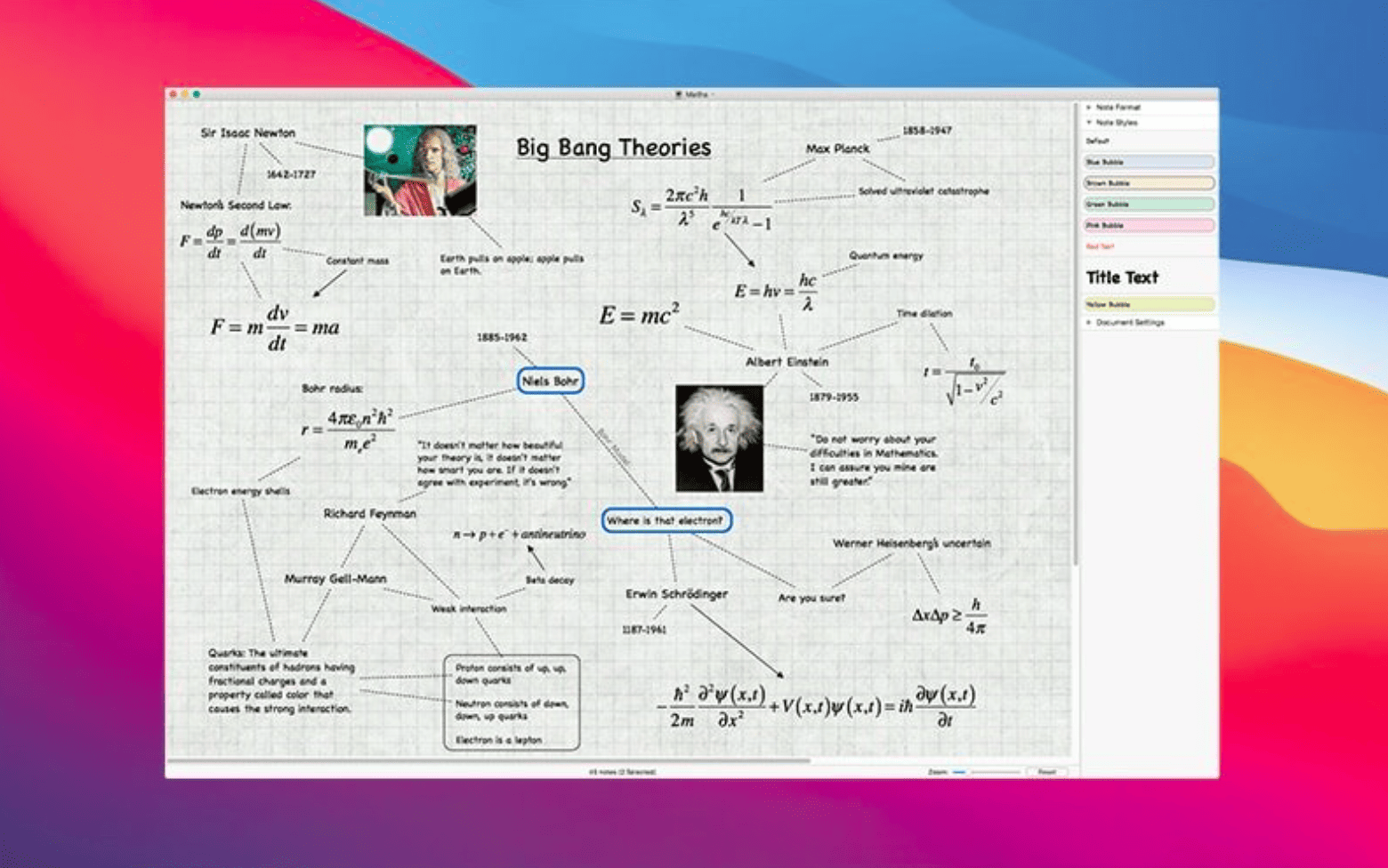Click the vertical scrollbar beside the canvas
This screenshot has height=868, width=1388.
[1076, 334]
